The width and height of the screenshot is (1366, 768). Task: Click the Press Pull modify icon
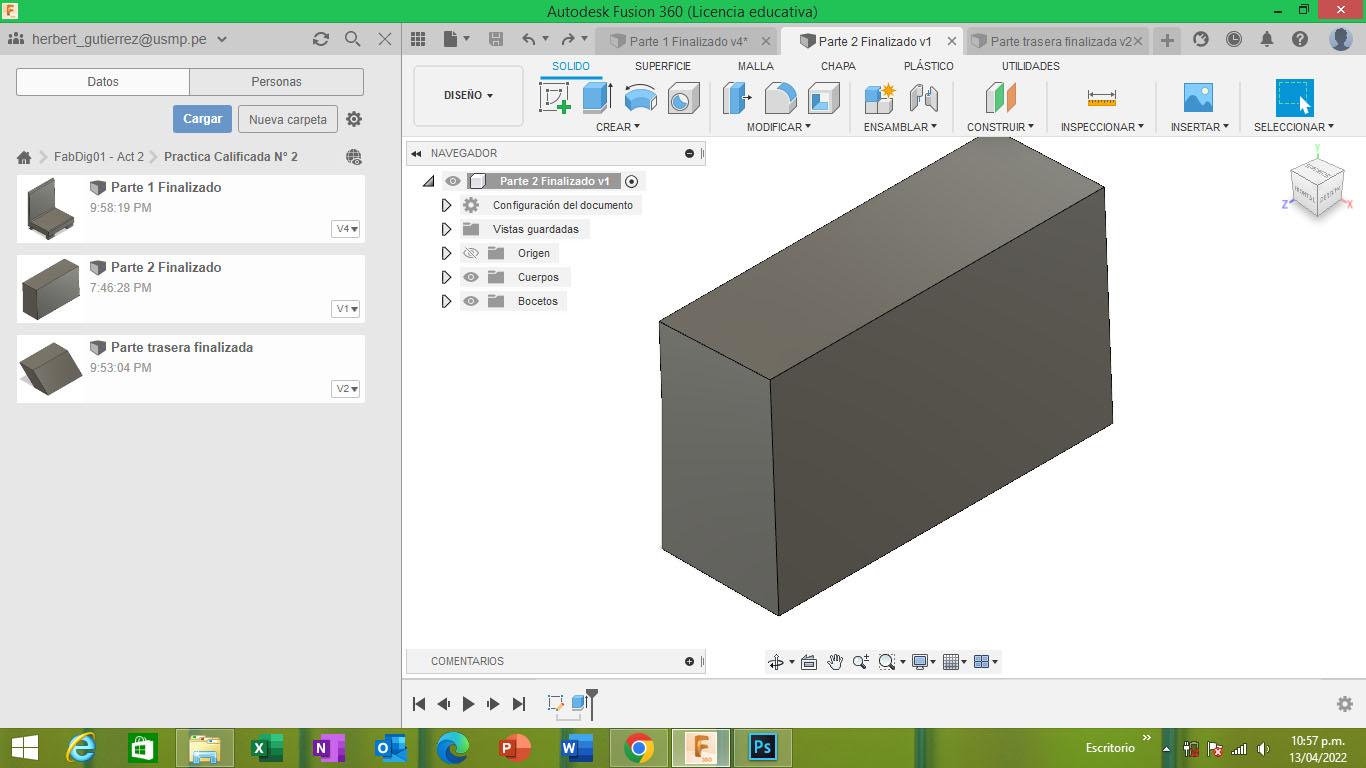[737, 98]
